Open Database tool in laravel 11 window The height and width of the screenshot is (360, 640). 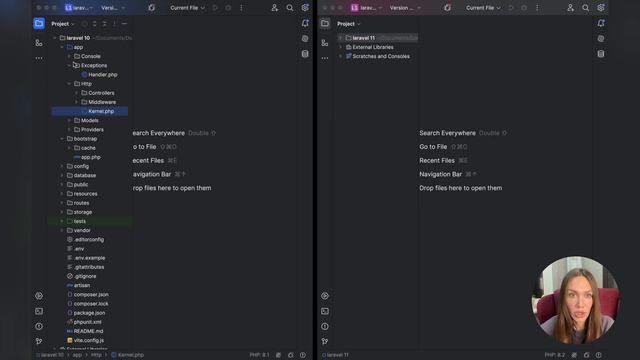pyautogui.click(x=601, y=54)
